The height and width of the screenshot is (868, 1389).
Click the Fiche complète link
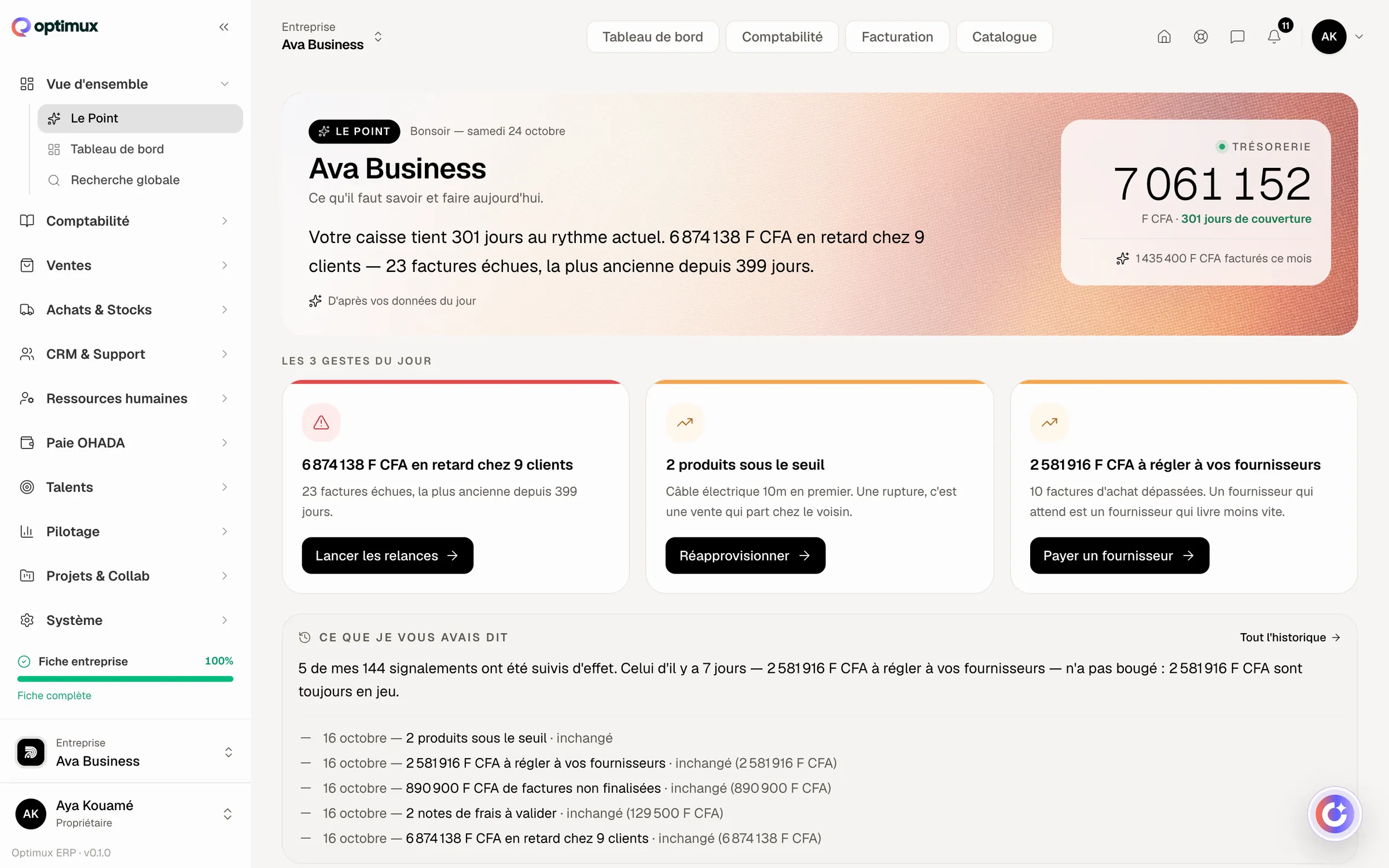coord(54,696)
